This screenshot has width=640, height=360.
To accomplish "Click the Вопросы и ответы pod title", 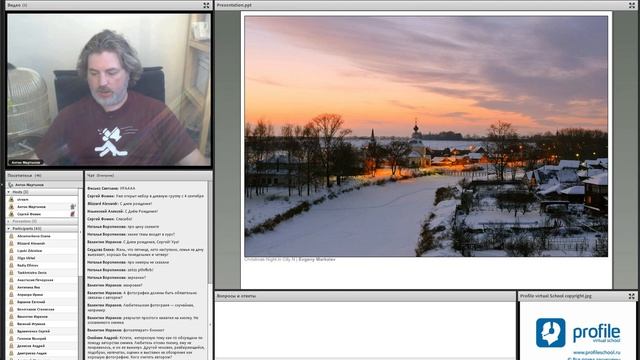I will (236, 296).
